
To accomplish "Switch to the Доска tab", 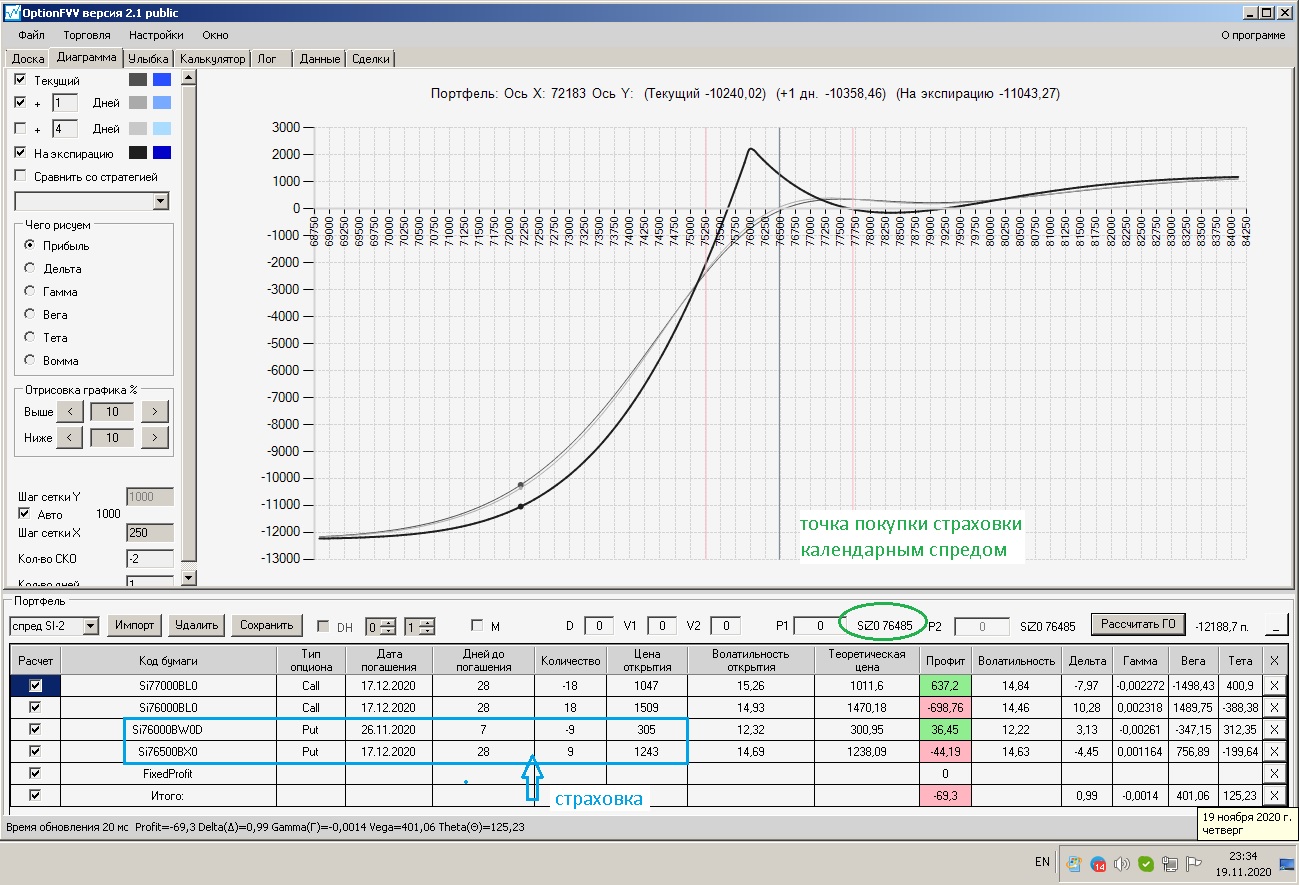I will click(28, 59).
